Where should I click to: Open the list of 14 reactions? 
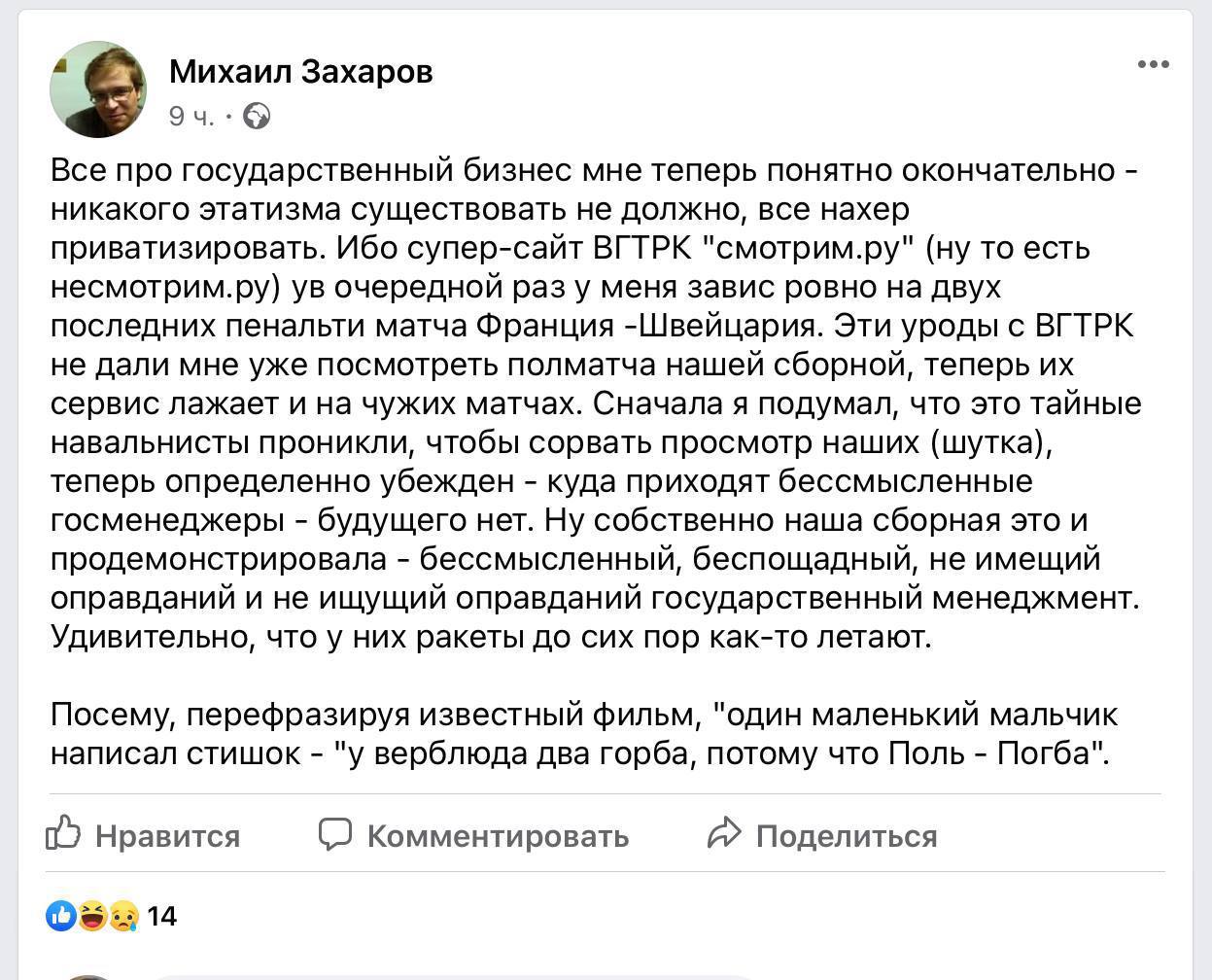click(161, 916)
